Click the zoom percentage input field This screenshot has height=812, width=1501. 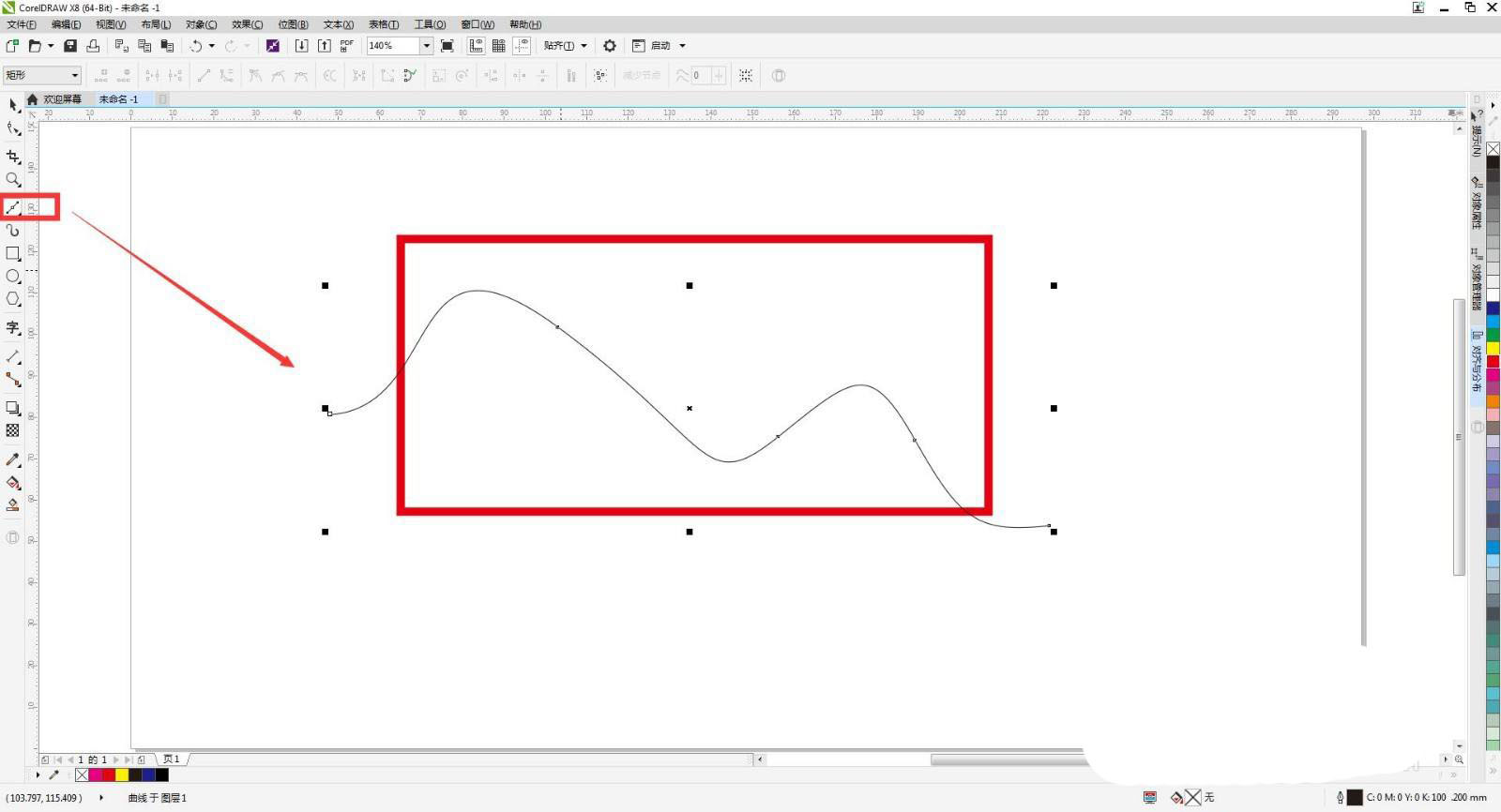392,45
